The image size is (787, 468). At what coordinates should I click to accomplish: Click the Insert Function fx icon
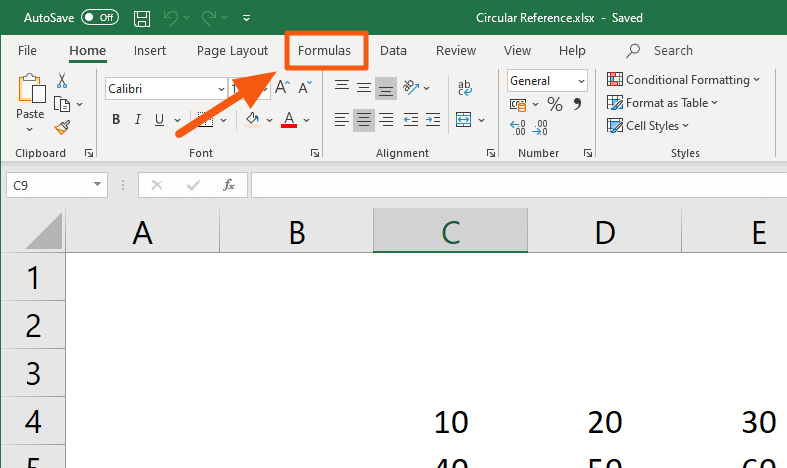click(229, 185)
